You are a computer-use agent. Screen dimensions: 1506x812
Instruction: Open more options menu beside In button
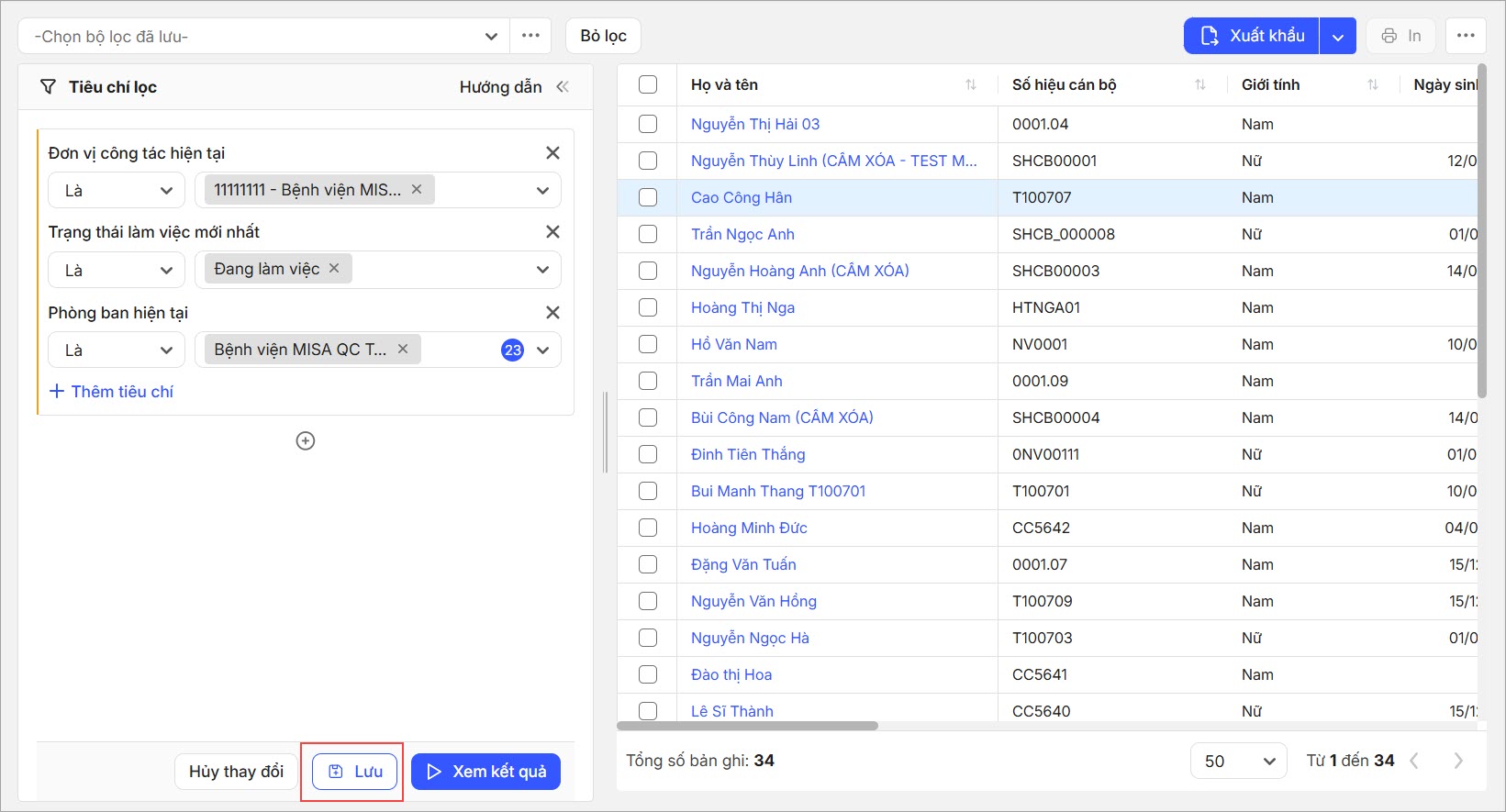(1466, 36)
